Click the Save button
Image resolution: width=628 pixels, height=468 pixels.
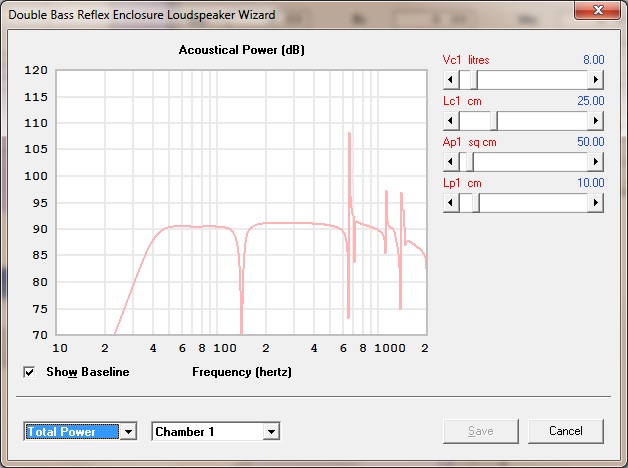481,431
